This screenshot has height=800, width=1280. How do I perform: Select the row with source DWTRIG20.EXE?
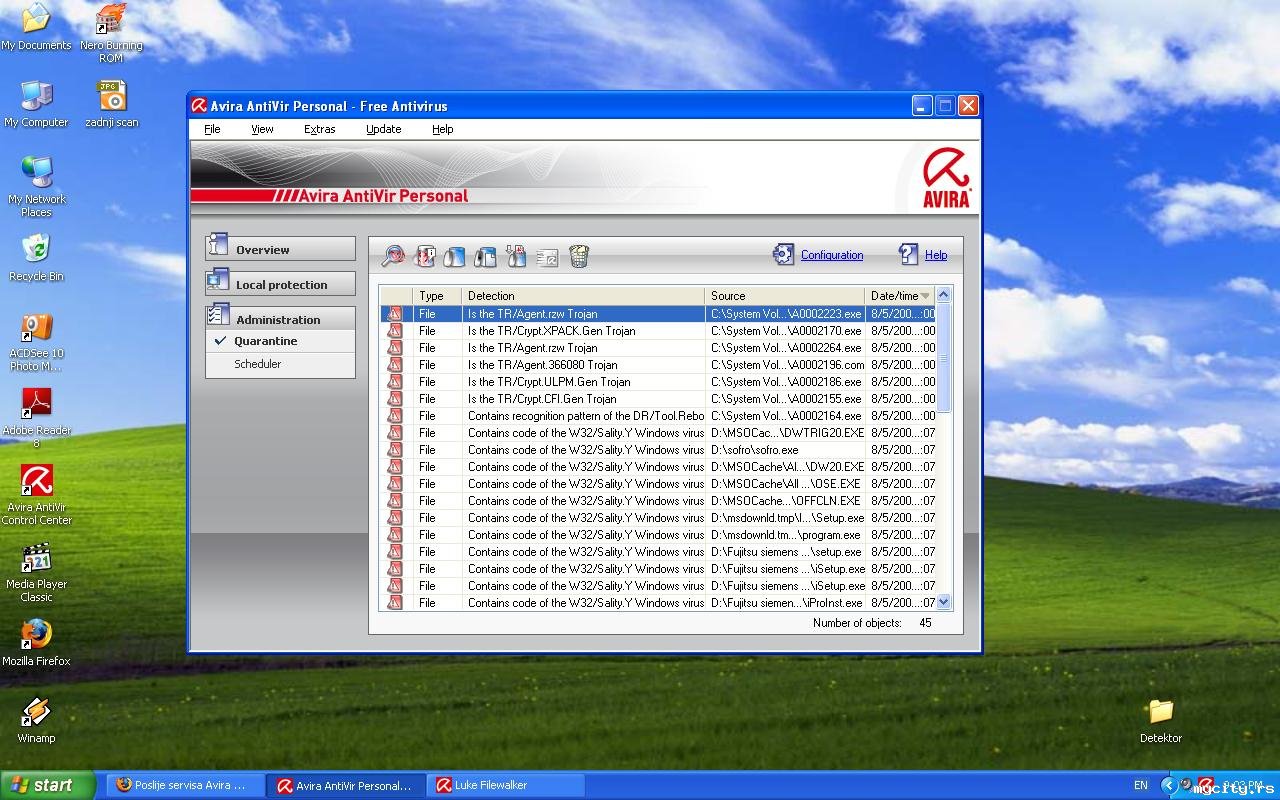click(x=657, y=433)
